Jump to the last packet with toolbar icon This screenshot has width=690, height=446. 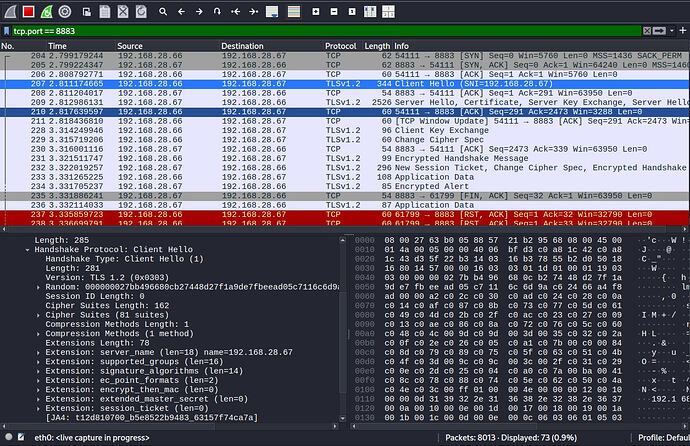(253, 12)
